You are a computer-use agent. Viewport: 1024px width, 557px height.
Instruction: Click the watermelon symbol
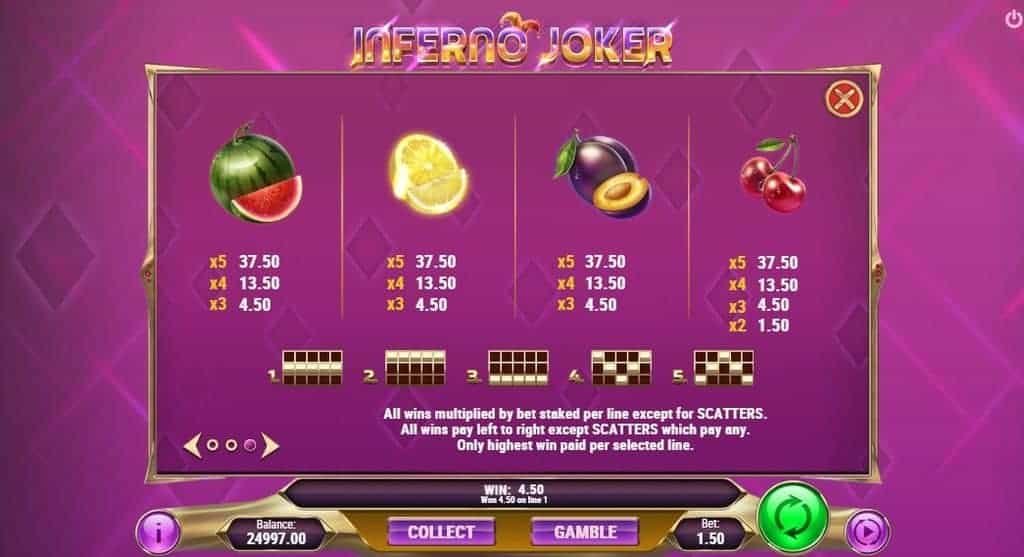tap(255, 174)
